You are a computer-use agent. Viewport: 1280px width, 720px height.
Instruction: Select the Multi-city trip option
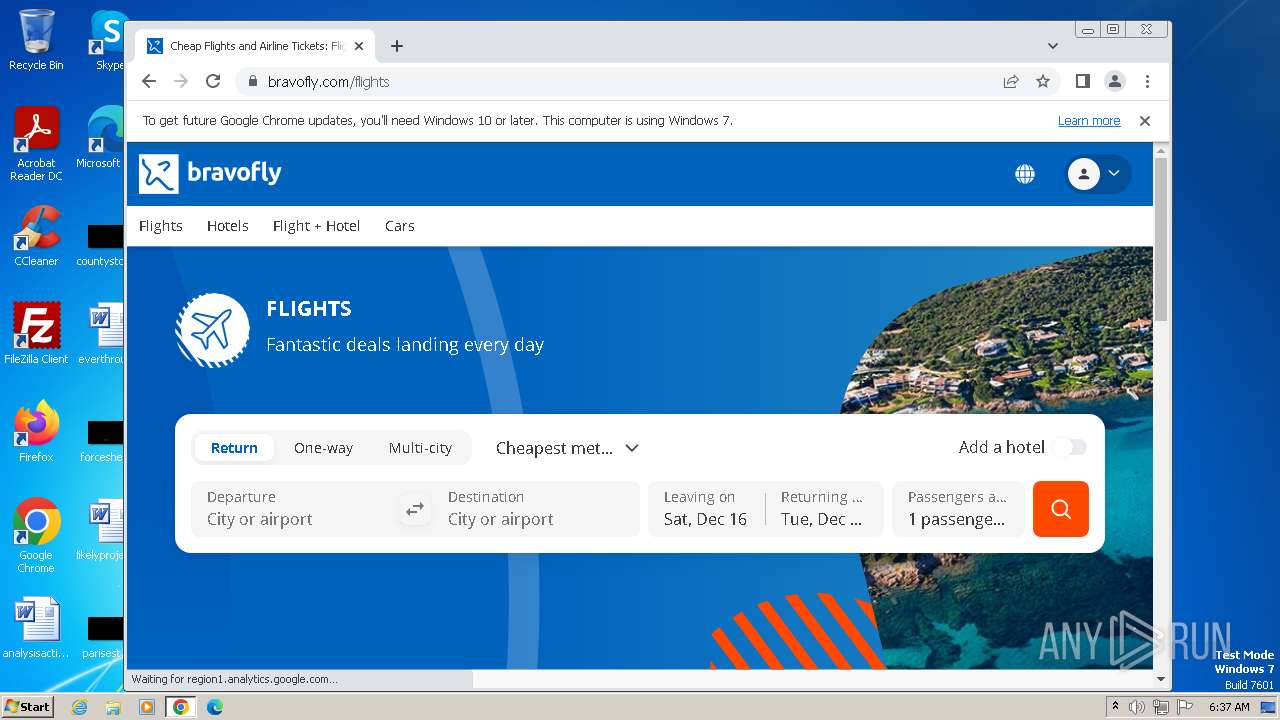[x=420, y=448]
